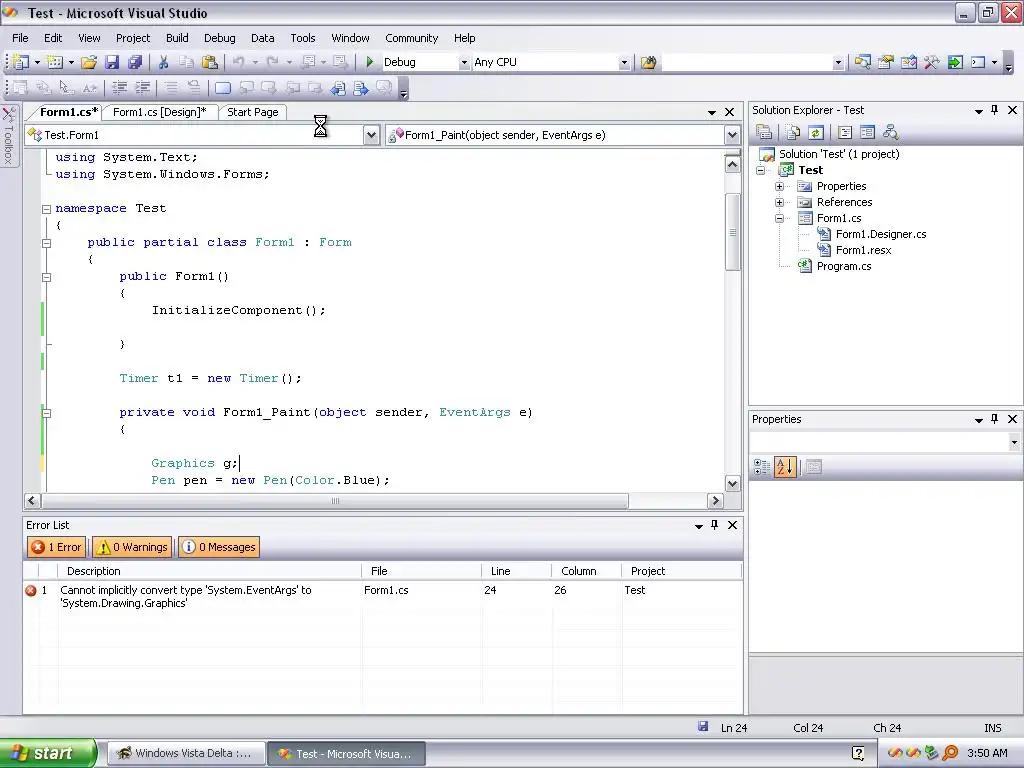Image resolution: width=1024 pixels, height=768 pixels.
Task: Open the Debug menu
Action: click(219, 38)
